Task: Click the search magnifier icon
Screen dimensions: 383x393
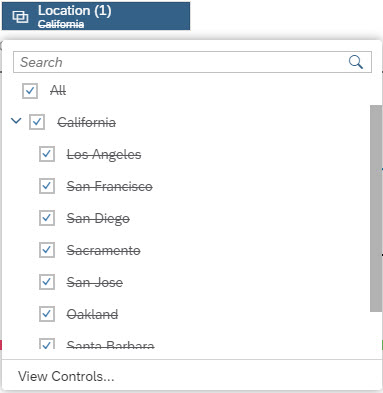Action: click(356, 62)
